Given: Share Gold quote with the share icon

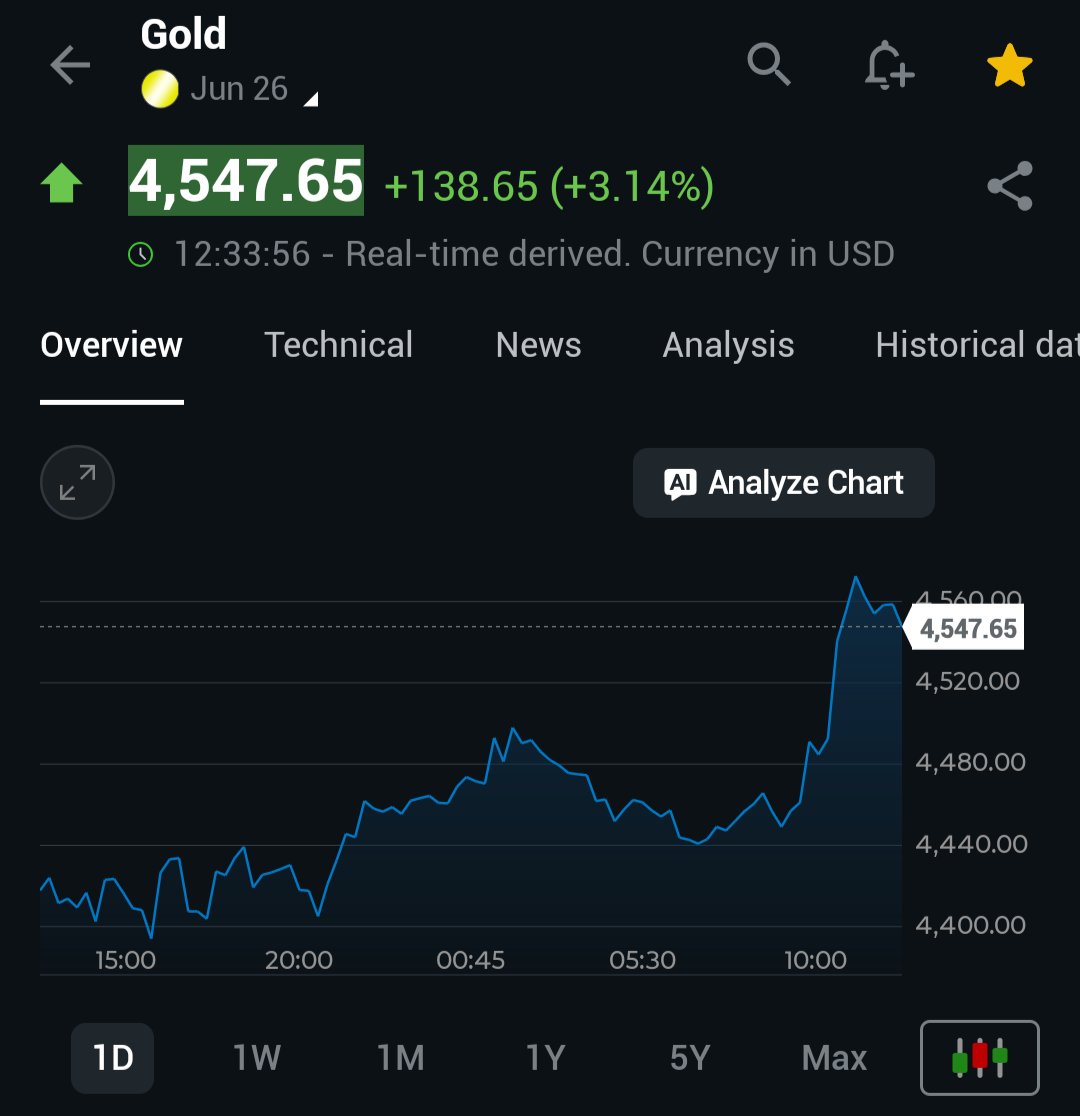Looking at the screenshot, I should [x=1010, y=186].
